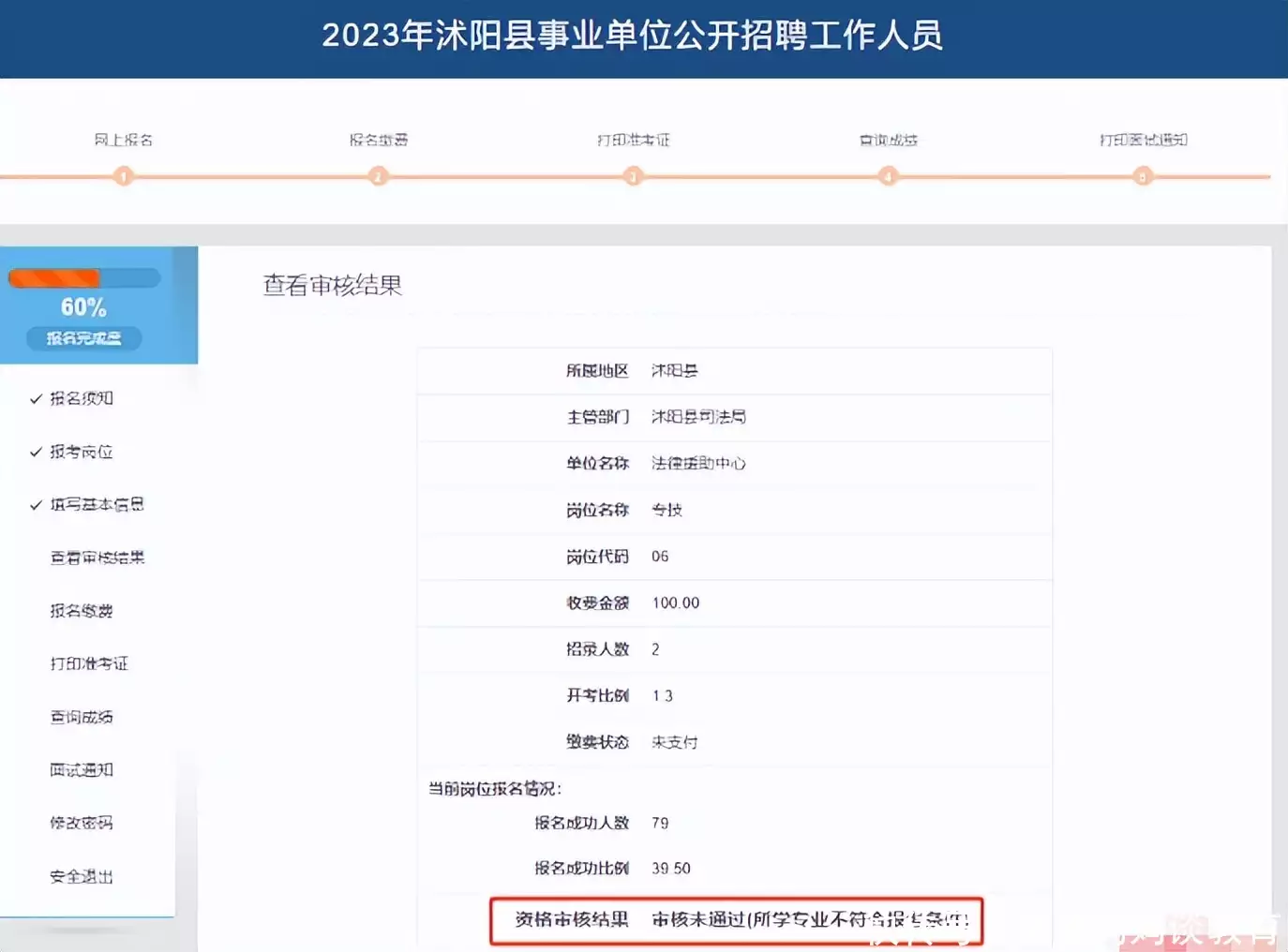Click the 开考比例 value 1:3
Viewport: 1288px width, 952px height.
tap(663, 695)
